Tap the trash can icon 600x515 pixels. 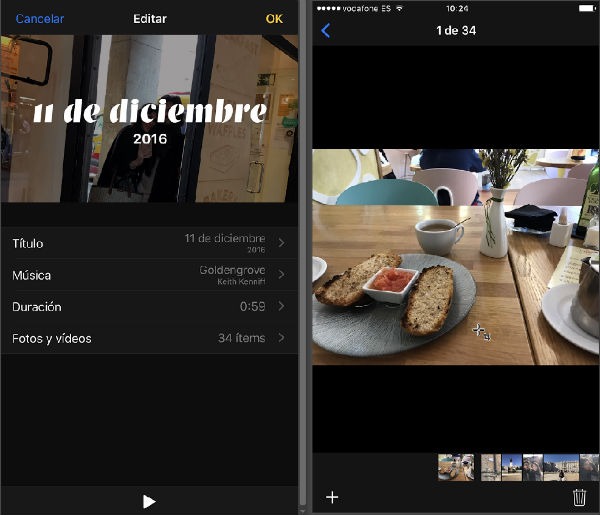coord(579,497)
